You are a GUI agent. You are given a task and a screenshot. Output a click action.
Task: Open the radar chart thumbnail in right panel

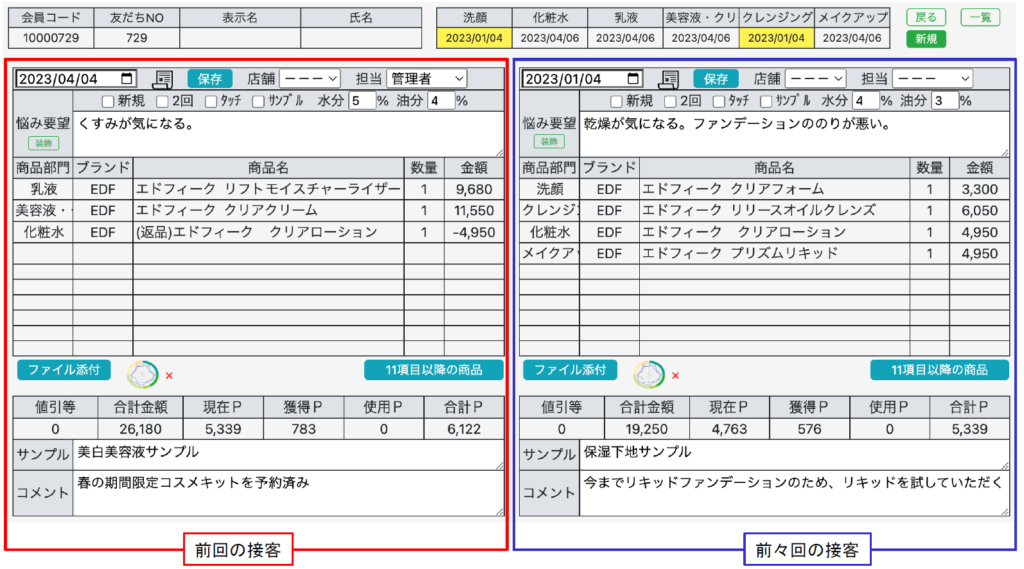[649, 374]
